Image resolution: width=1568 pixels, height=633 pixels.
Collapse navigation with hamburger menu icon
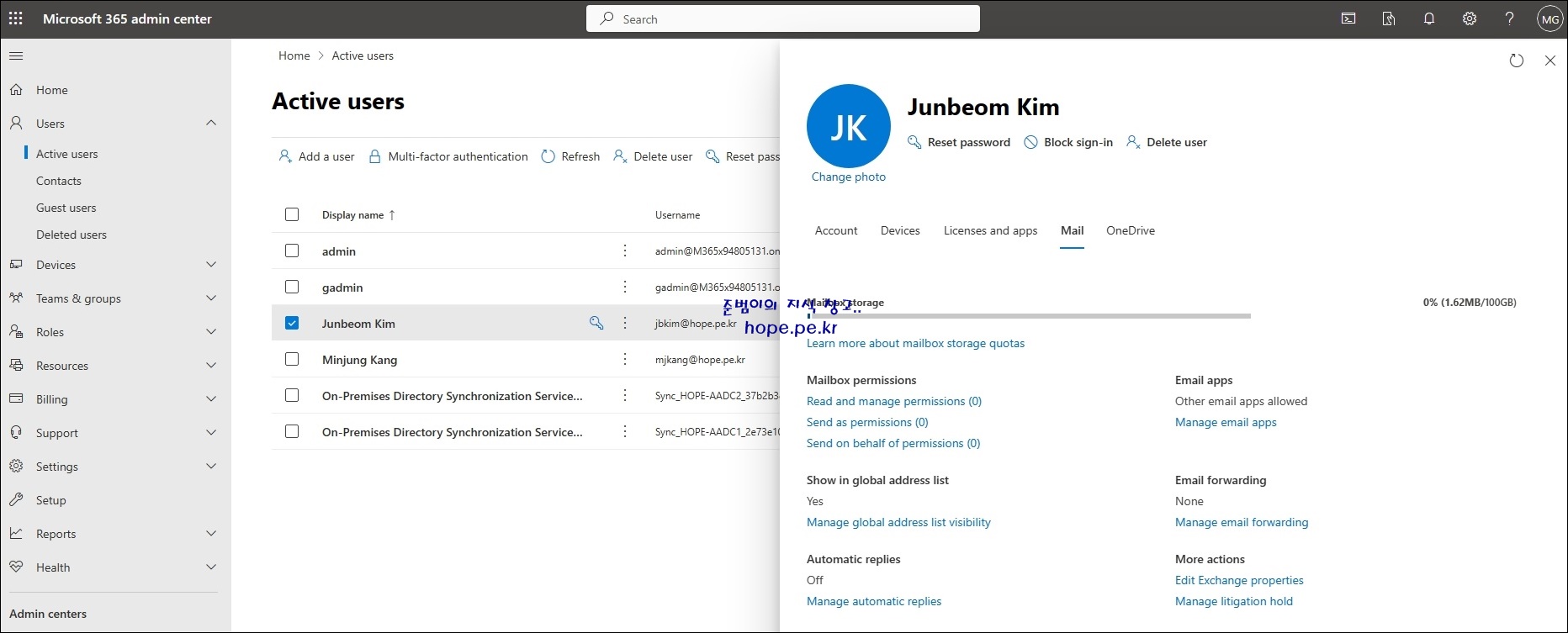tap(16, 56)
